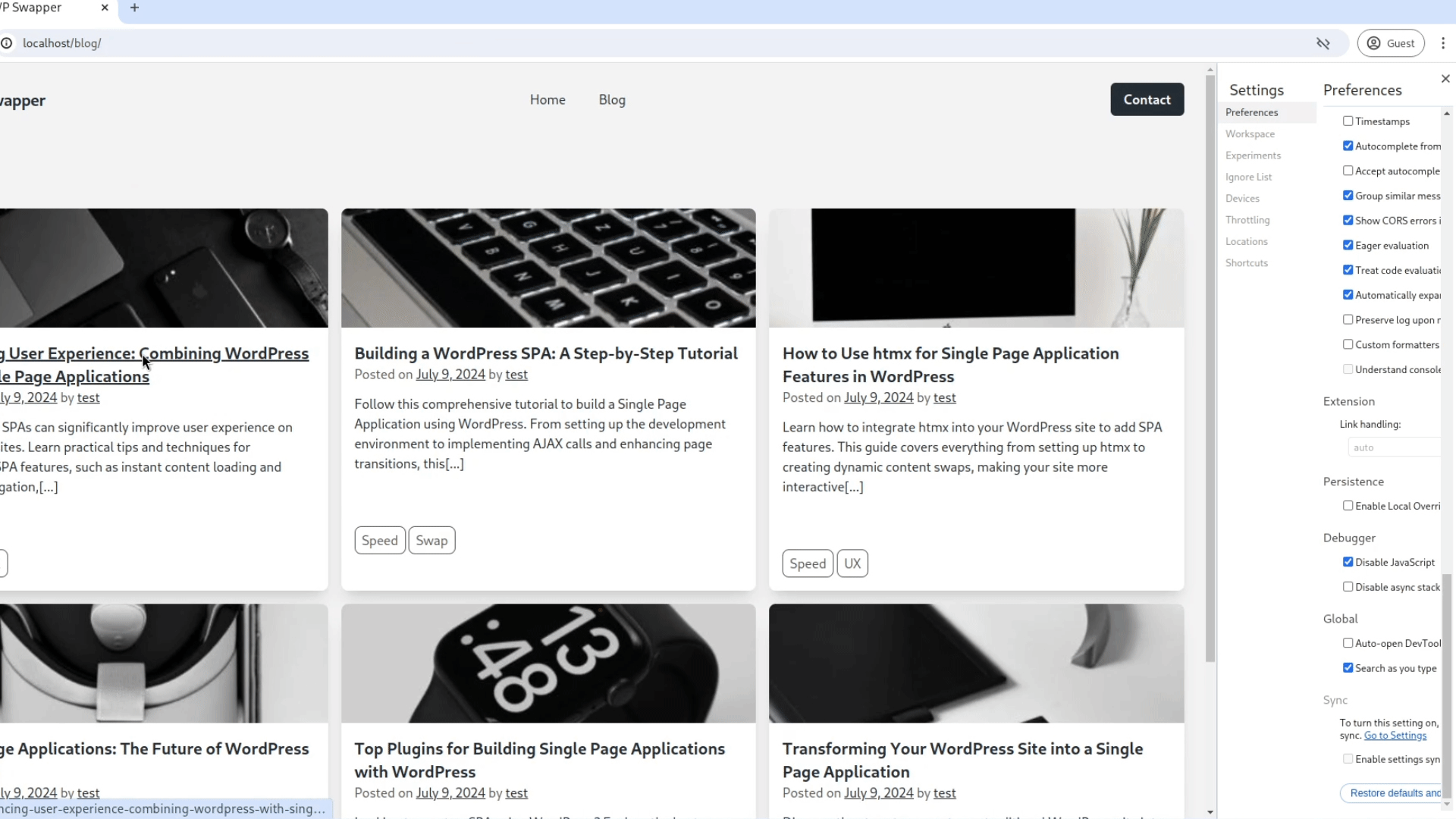The image size is (1456, 819).
Task: Click the Preferences settings icon
Action: pos(1252,111)
